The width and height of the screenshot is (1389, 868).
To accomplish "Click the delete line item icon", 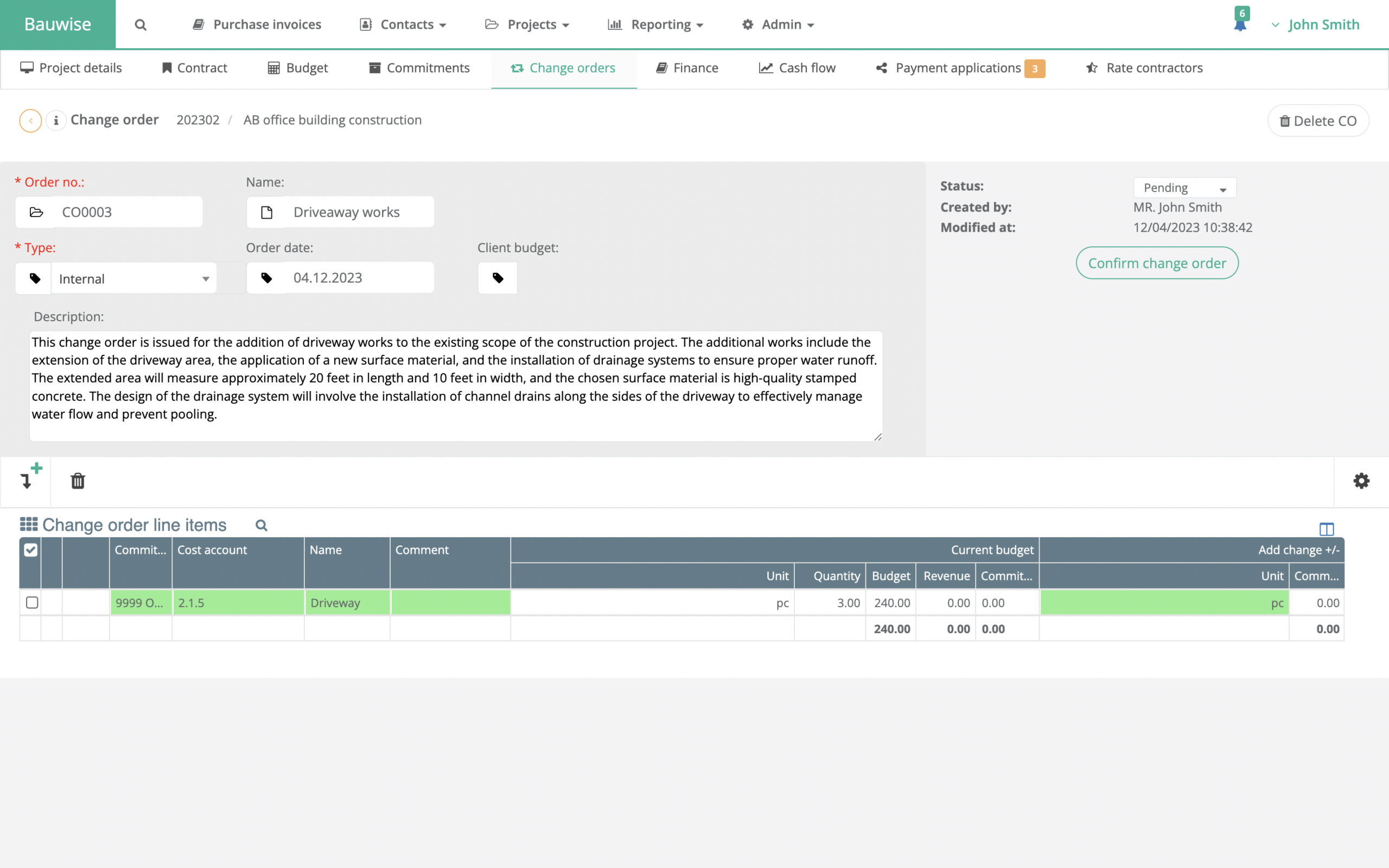I will click(78, 481).
